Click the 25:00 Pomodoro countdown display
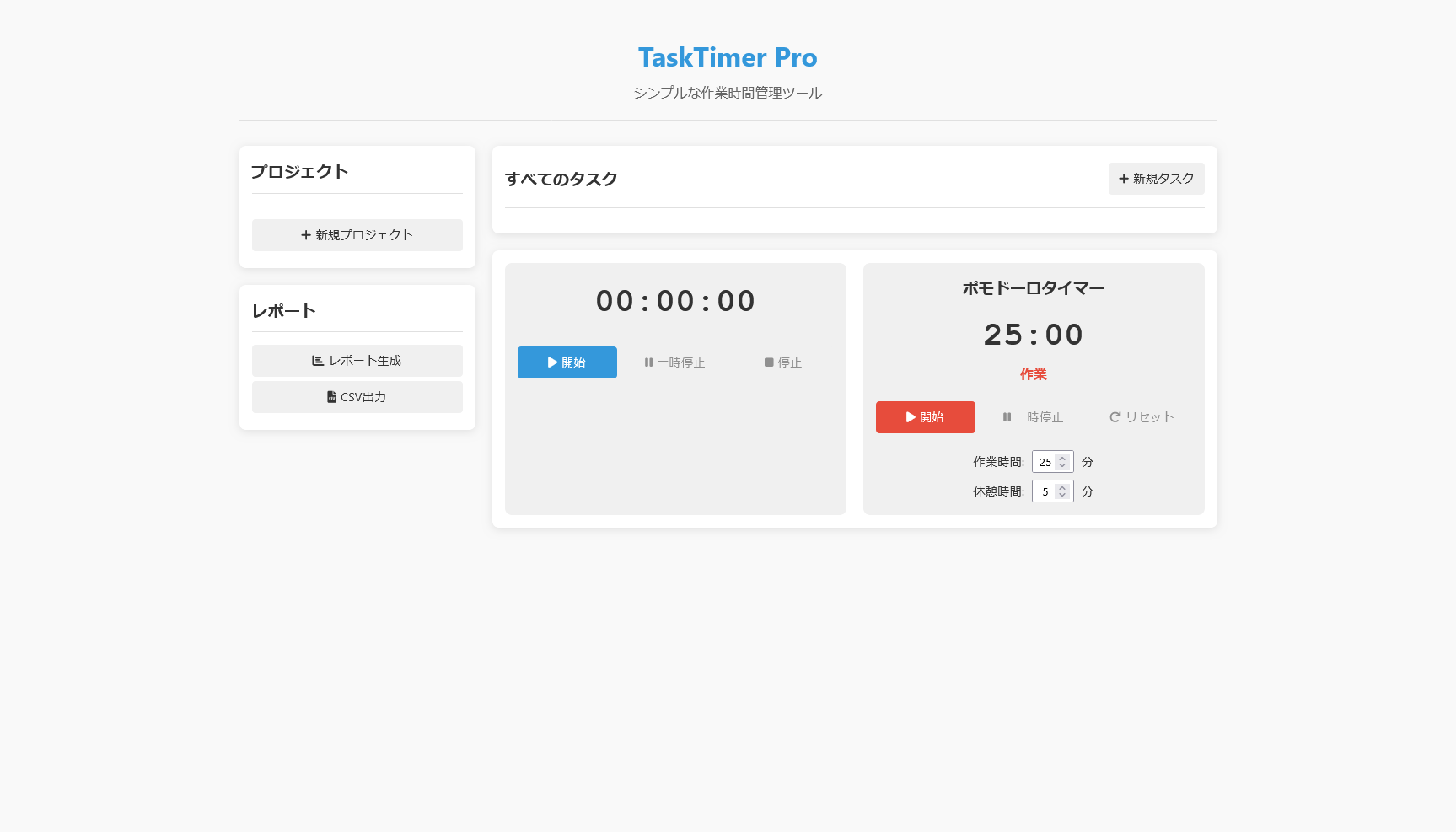 pyautogui.click(x=1034, y=335)
